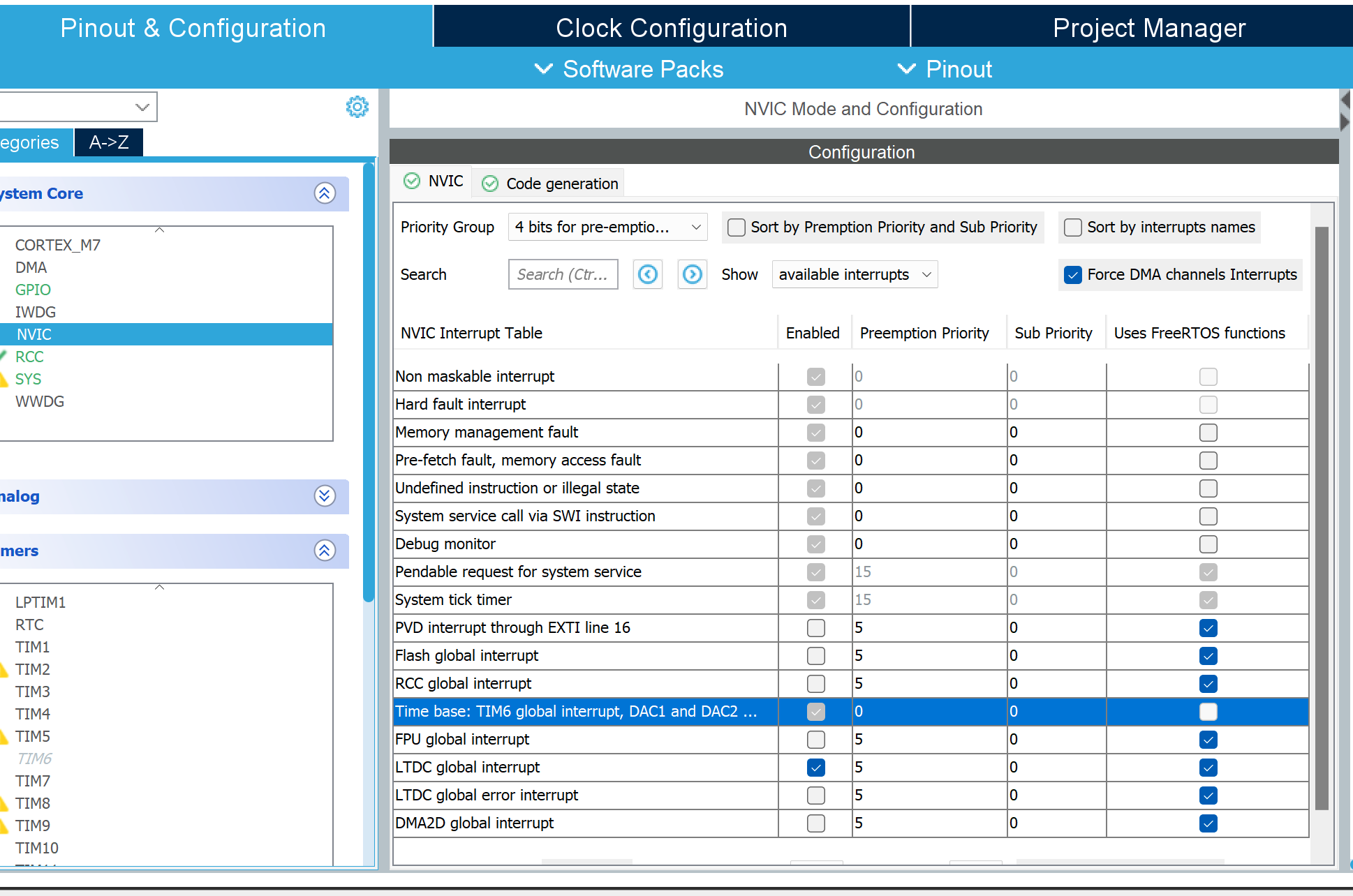The width and height of the screenshot is (1353, 896).
Task: Click the previous search result arrow icon
Action: [x=648, y=274]
